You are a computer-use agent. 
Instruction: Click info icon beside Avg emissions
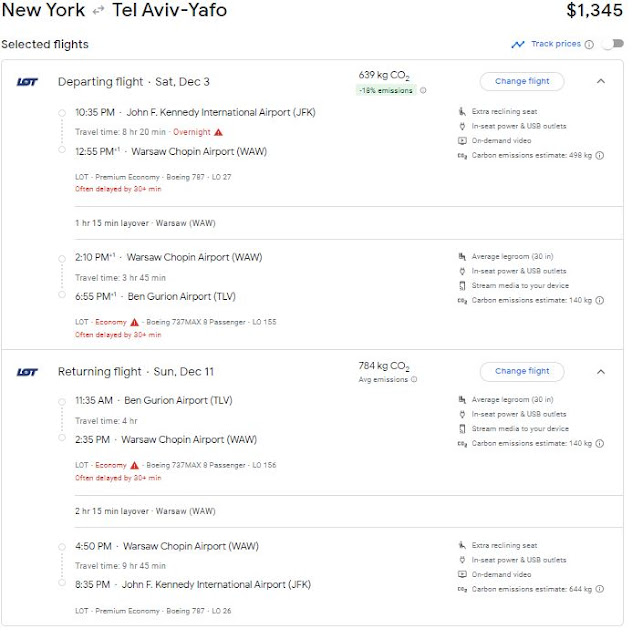click(414, 380)
